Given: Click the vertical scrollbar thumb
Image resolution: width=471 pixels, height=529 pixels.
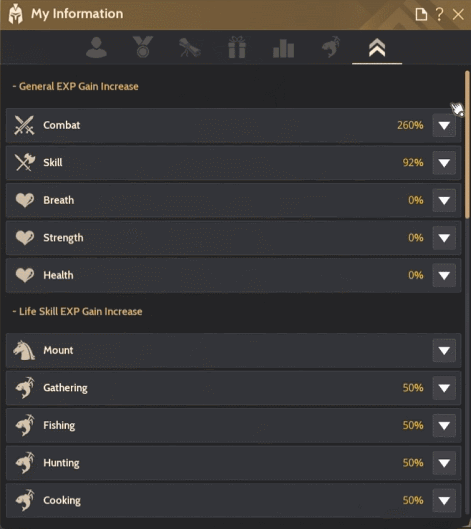Looking at the screenshot, I should click(467, 144).
